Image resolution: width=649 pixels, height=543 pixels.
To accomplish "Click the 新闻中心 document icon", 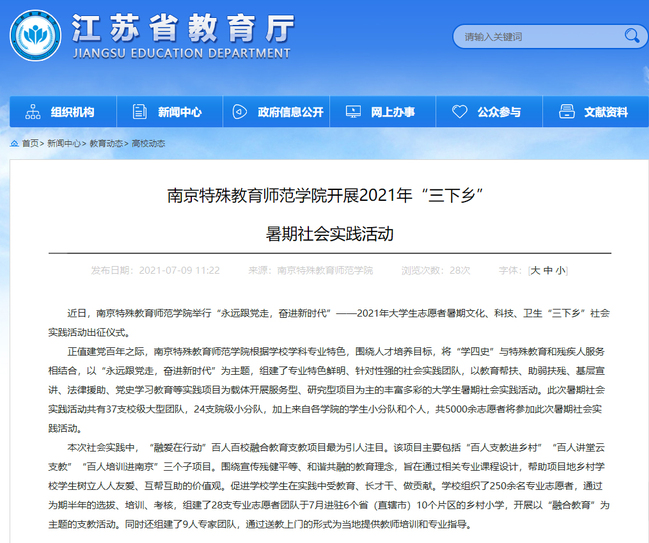I will [x=139, y=112].
